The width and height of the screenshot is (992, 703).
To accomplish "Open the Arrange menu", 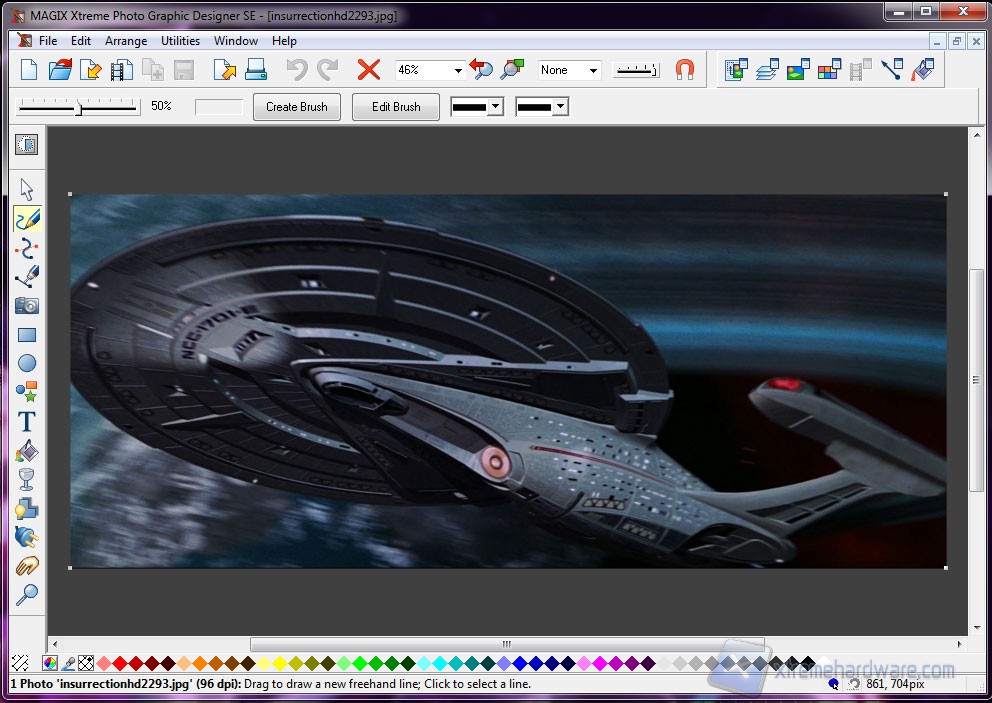I will tap(126, 41).
